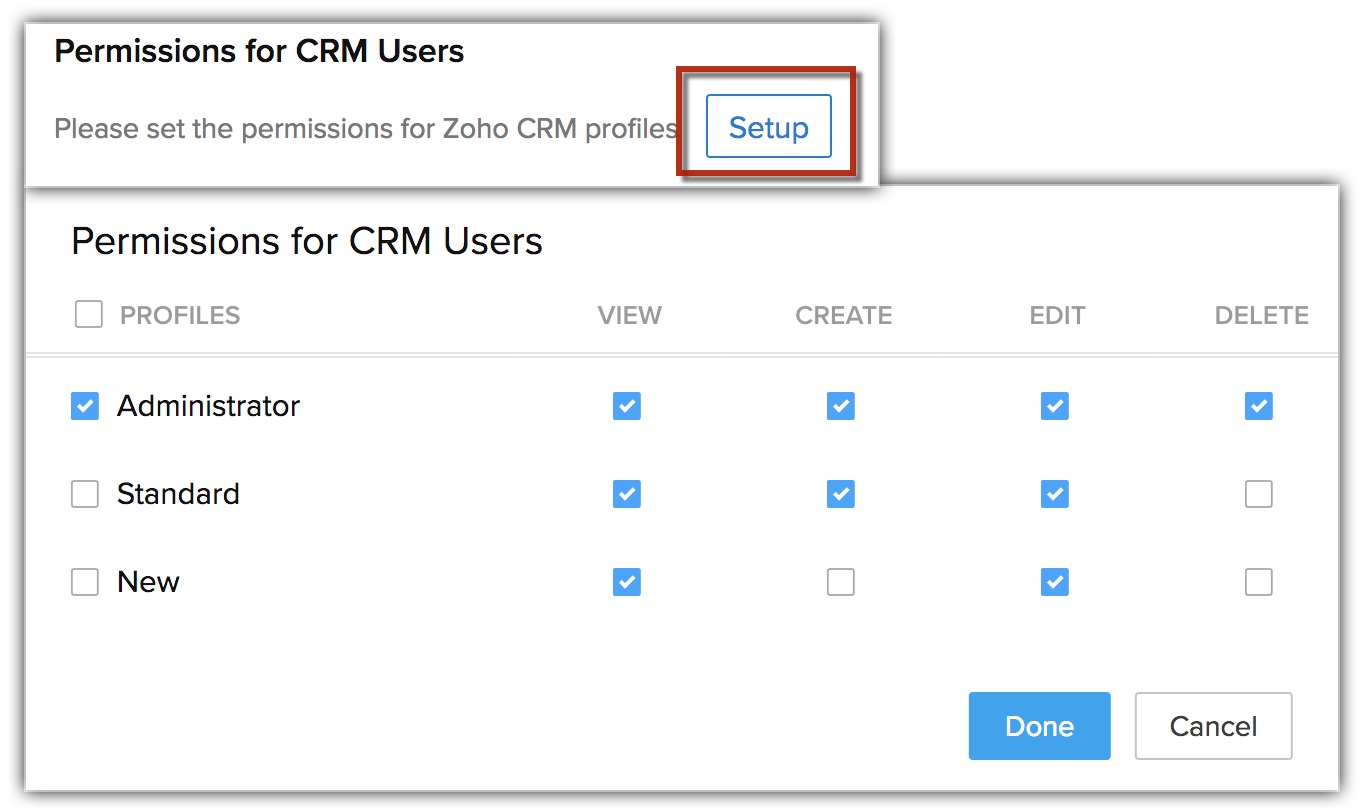Viewport: 1370px width, 810px height.
Task: Enable Delete permission for New profile
Action: (1259, 582)
